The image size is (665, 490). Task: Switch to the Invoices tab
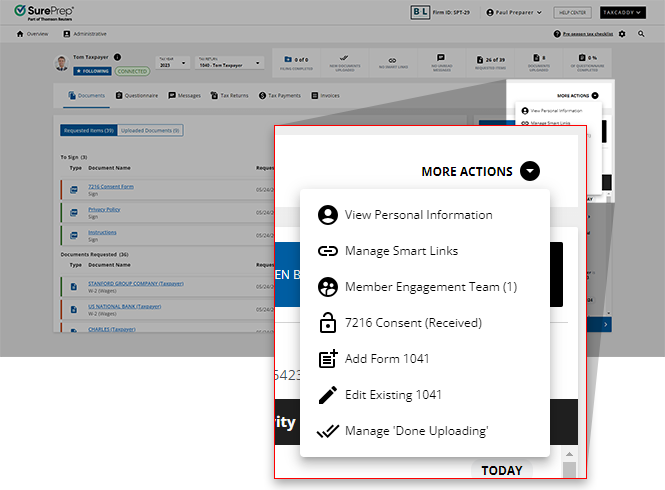pos(325,95)
